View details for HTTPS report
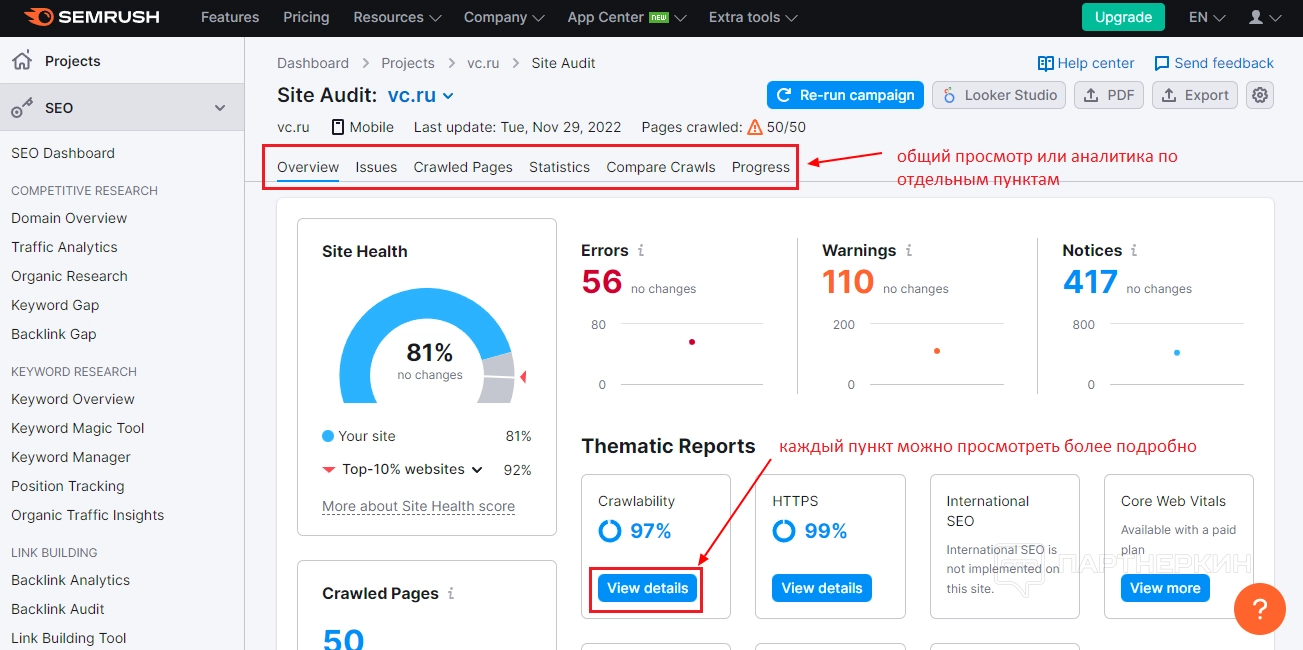The width and height of the screenshot is (1303, 650). pyautogui.click(x=822, y=588)
